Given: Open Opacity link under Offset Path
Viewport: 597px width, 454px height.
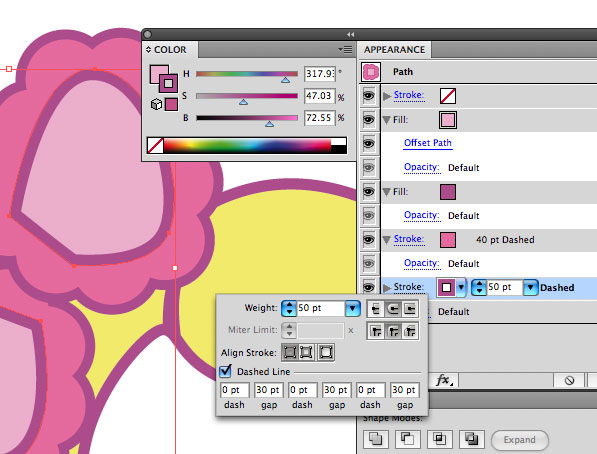Looking at the screenshot, I should (422, 167).
